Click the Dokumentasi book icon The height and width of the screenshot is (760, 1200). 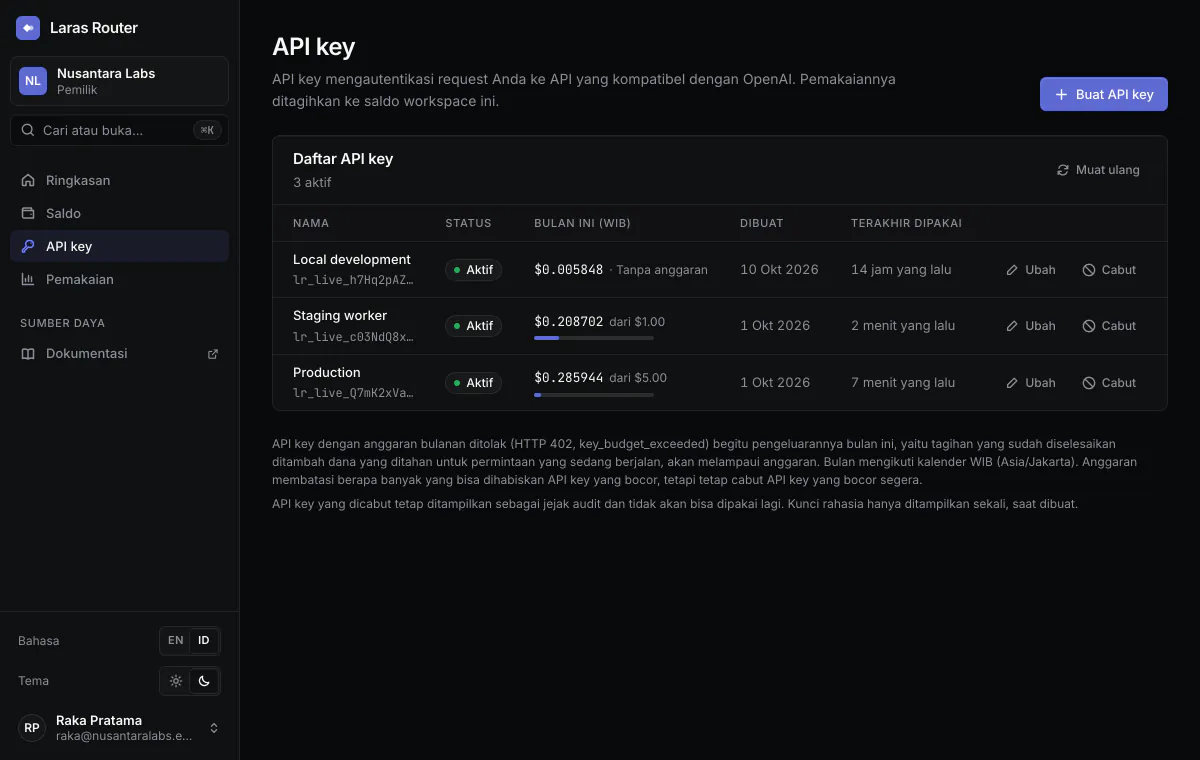28,353
